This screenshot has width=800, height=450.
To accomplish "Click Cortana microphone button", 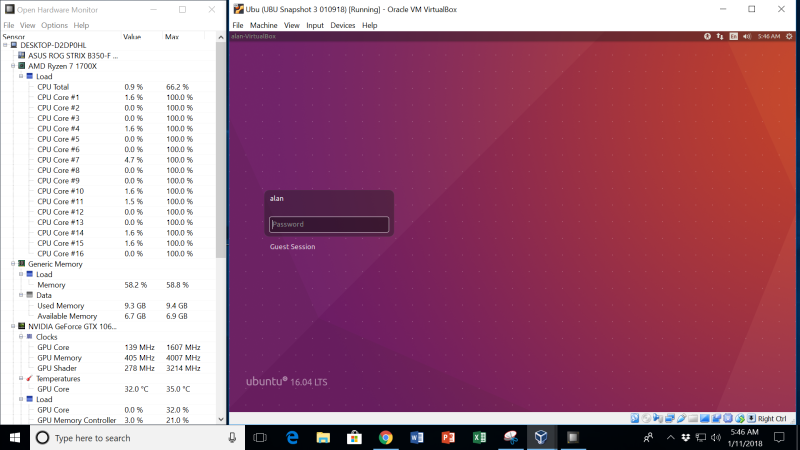I will (x=232, y=438).
